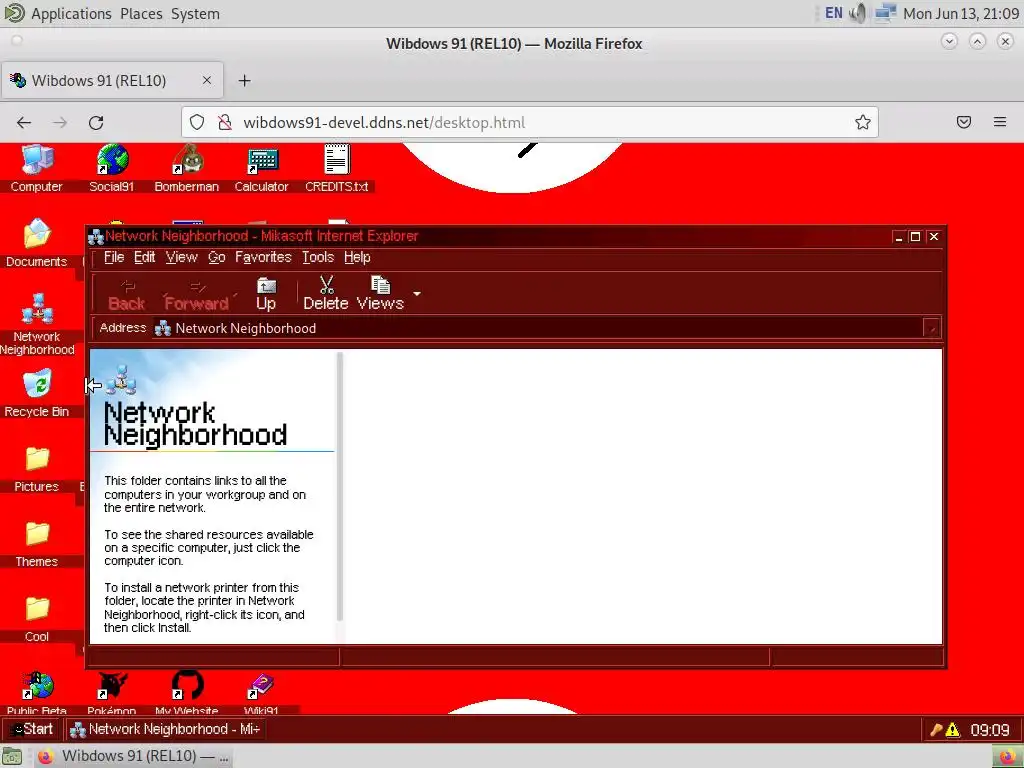Image resolution: width=1024 pixels, height=768 pixels.
Task: Click the Back toolbar button
Action: 127,295
